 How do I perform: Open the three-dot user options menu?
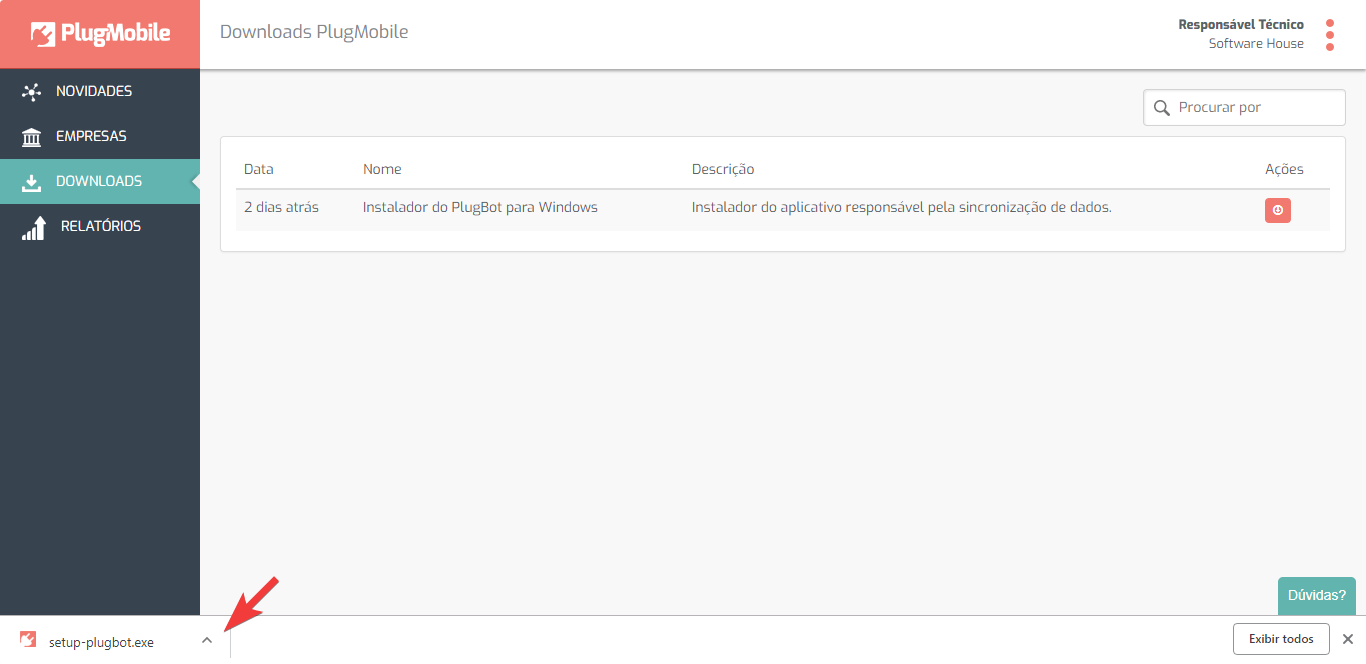pyautogui.click(x=1330, y=35)
